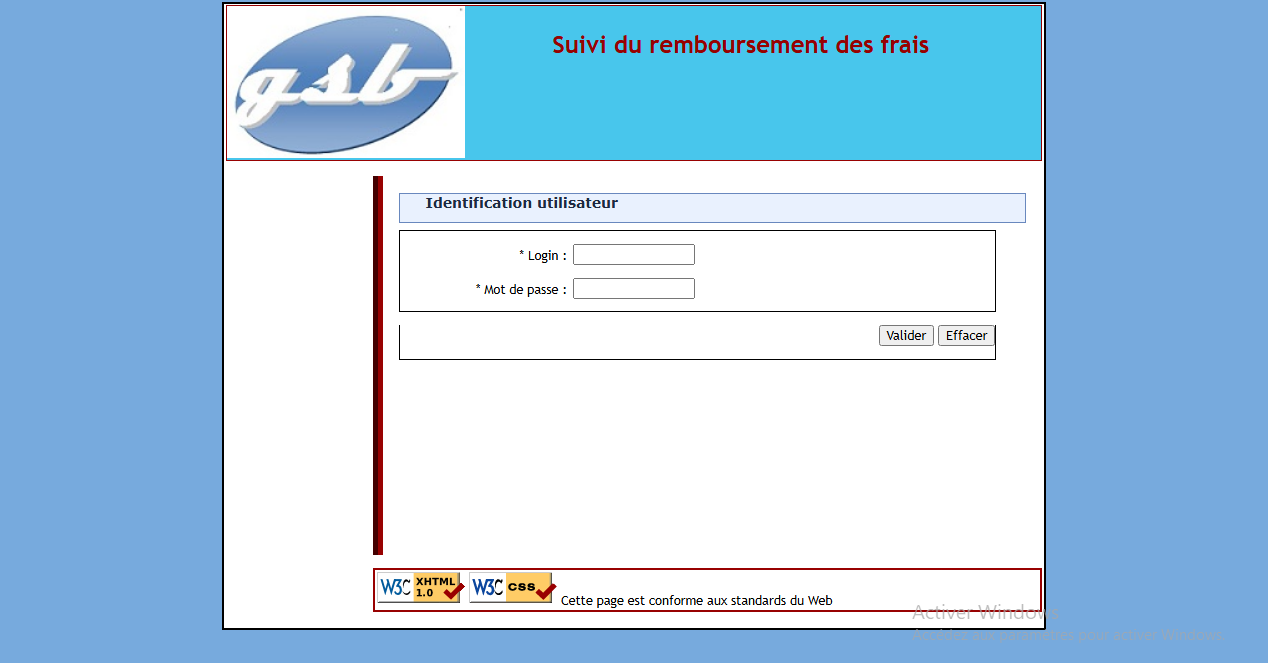Focus the Mot de passe password field
This screenshot has width=1268, height=663.
pos(633,289)
